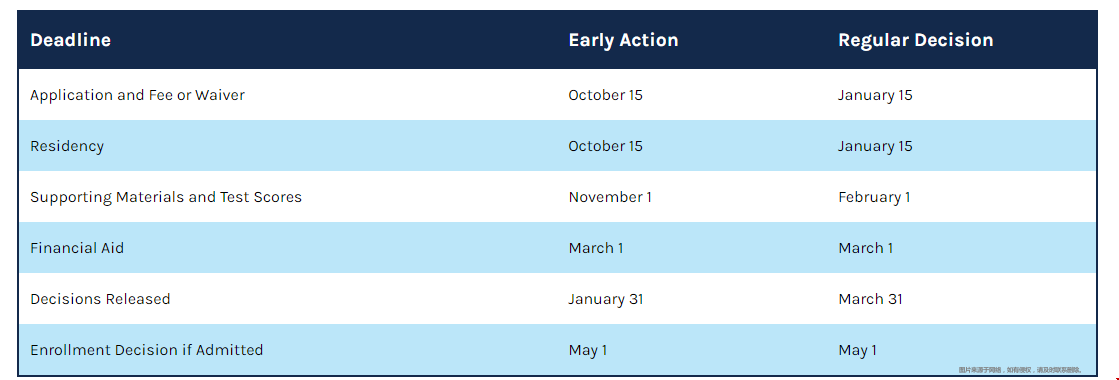1119x380 pixels.
Task: Select the January 31 decisions date
Action: click(x=605, y=299)
